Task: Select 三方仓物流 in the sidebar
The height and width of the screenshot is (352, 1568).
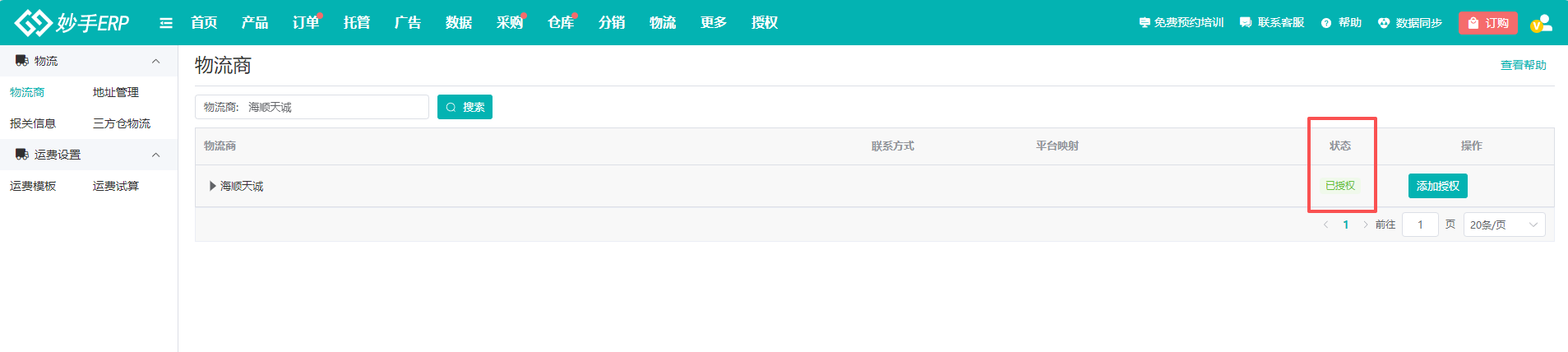Action: 122,123
